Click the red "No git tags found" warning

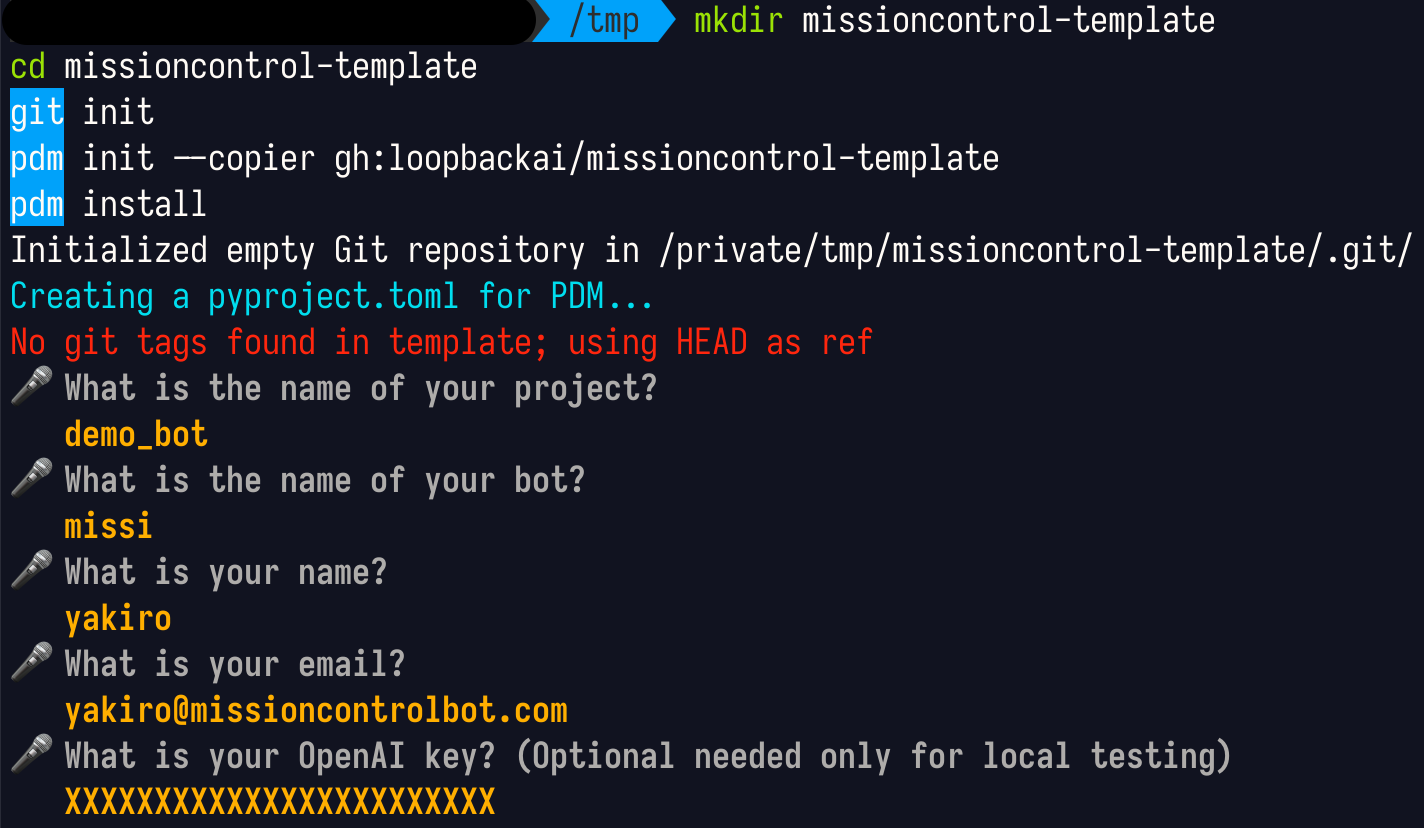442,343
